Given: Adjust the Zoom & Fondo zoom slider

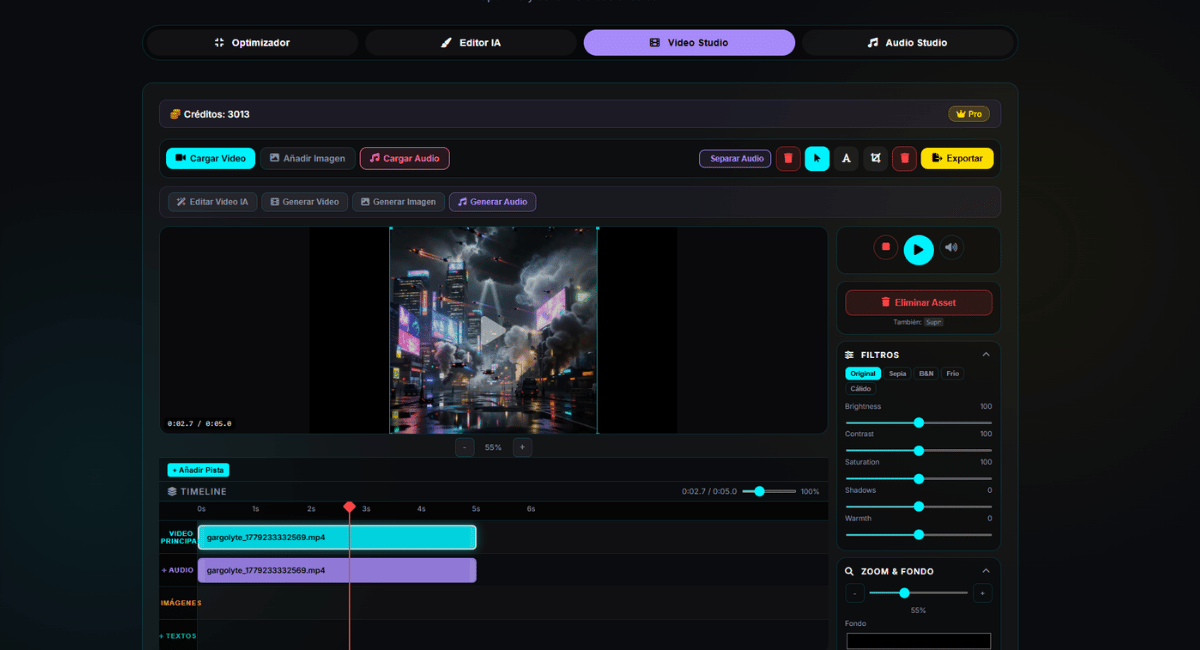Looking at the screenshot, I should coord(918,593).
